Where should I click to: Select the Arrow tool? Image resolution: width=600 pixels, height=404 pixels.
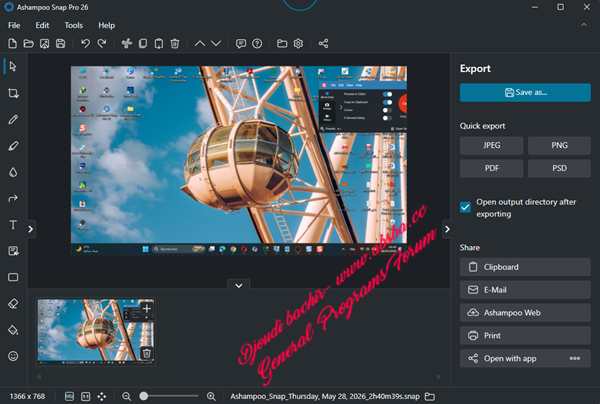(13, 198)
